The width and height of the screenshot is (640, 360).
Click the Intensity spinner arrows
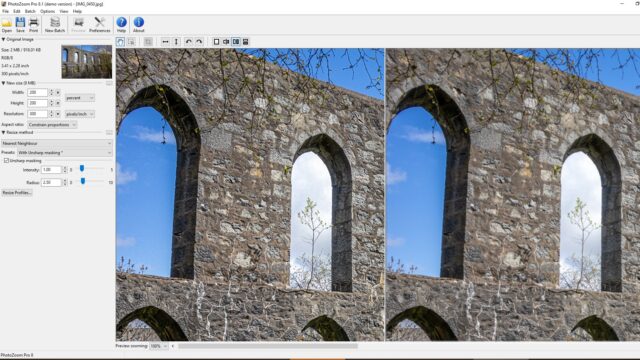pos(64,170)
